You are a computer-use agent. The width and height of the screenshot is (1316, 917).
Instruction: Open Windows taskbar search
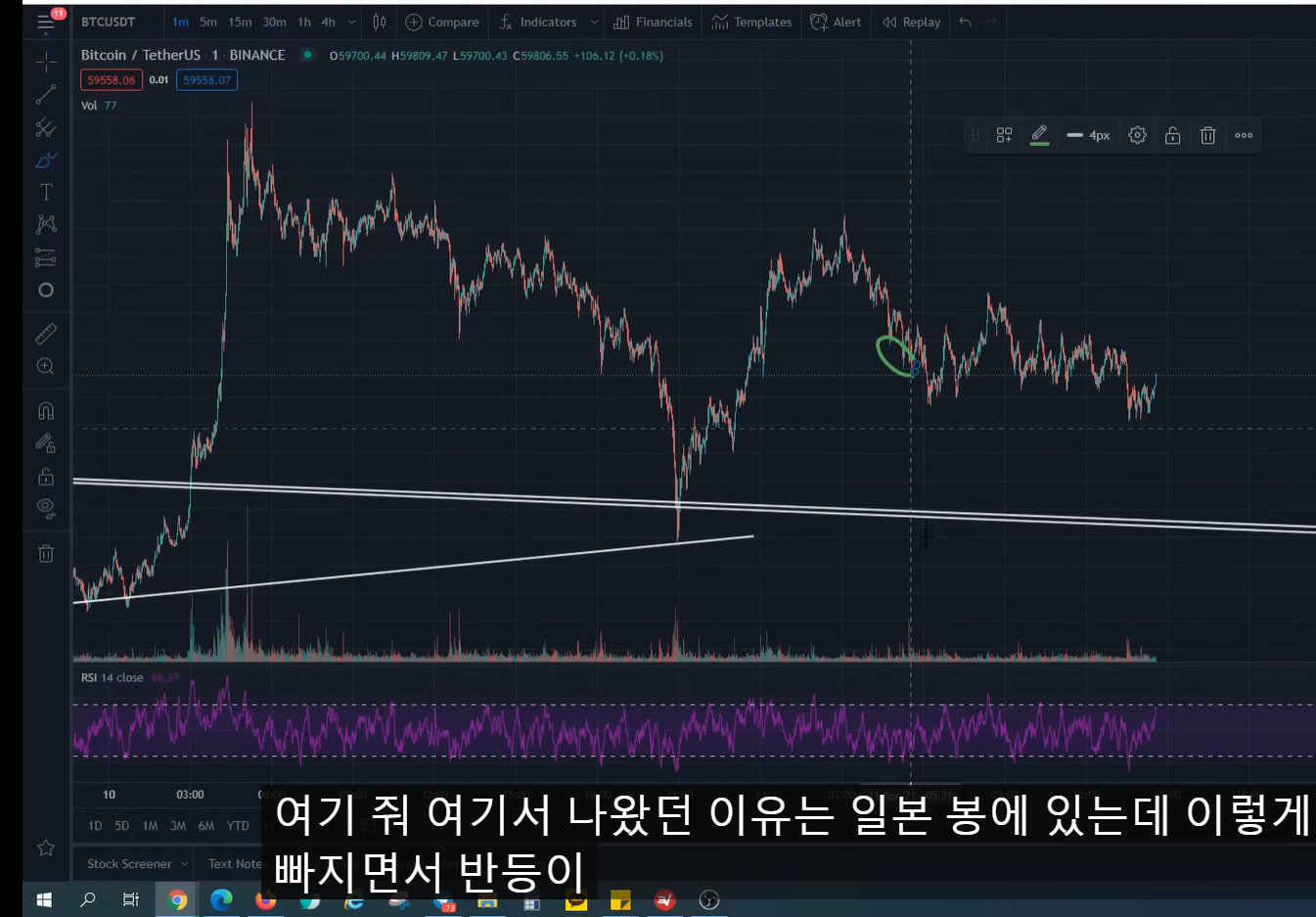tap(87, 899)
